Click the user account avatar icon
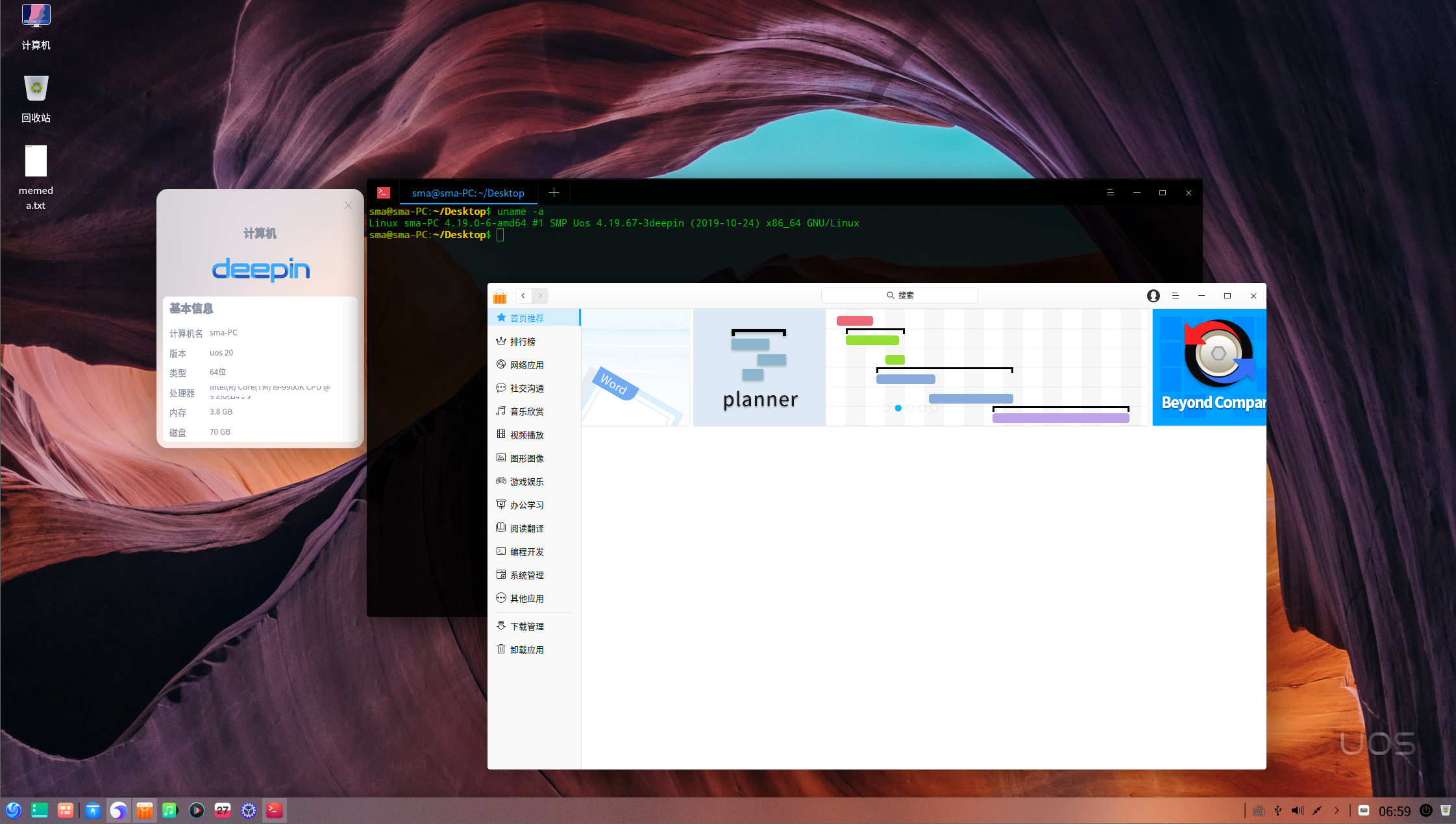Screen dimensions: 1456x824 pos(1153,296)
